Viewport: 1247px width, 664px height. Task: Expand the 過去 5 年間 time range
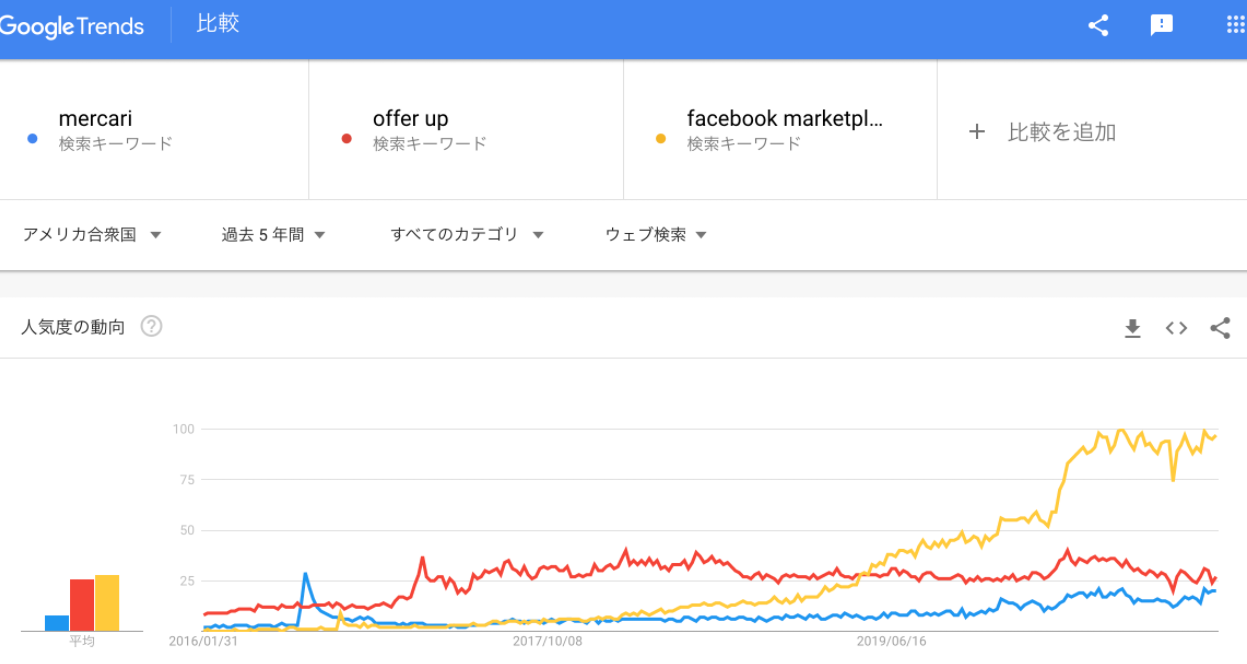pos(273,235)
